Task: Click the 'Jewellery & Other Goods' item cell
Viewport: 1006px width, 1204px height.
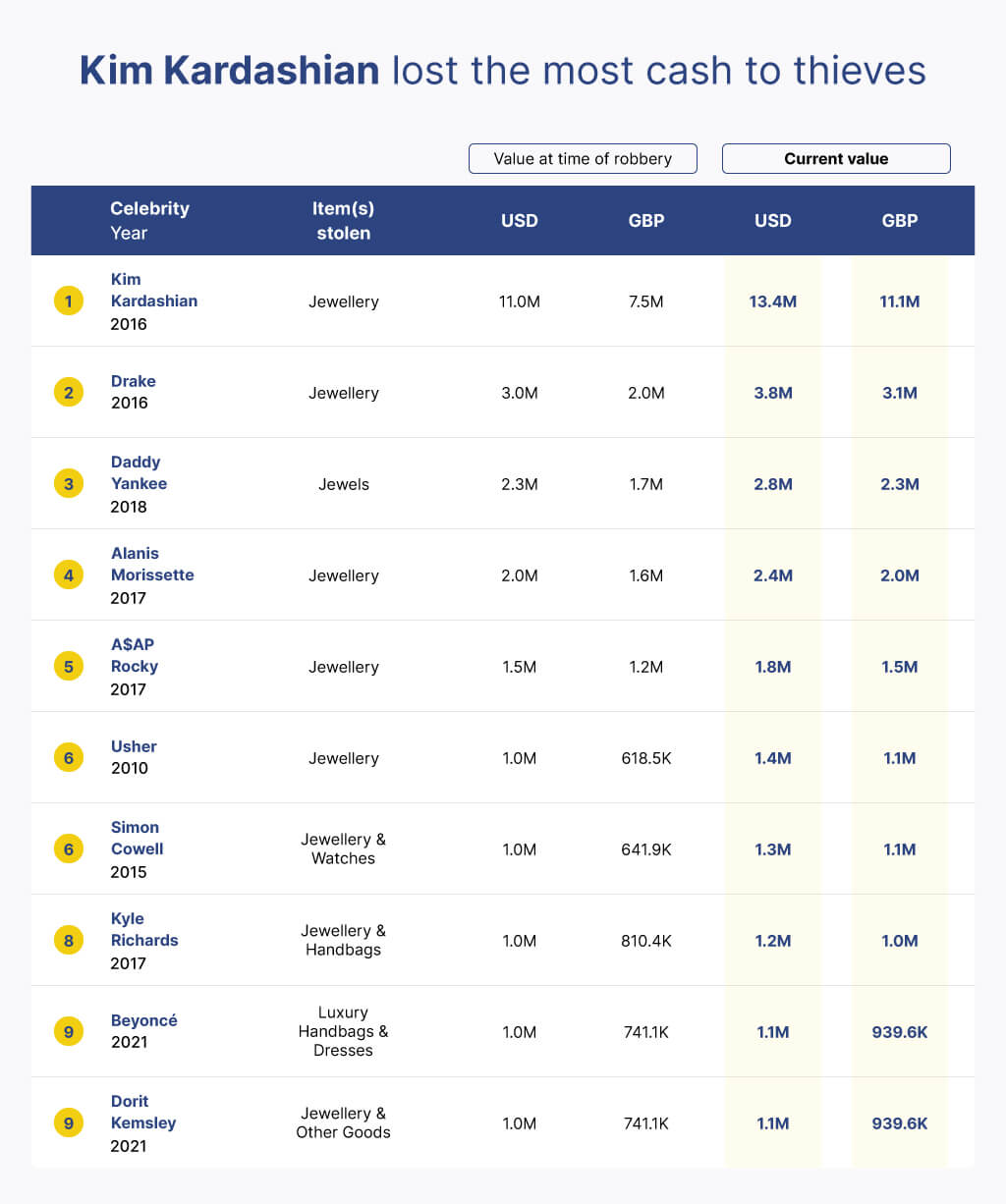Action: click(344, 1122)
